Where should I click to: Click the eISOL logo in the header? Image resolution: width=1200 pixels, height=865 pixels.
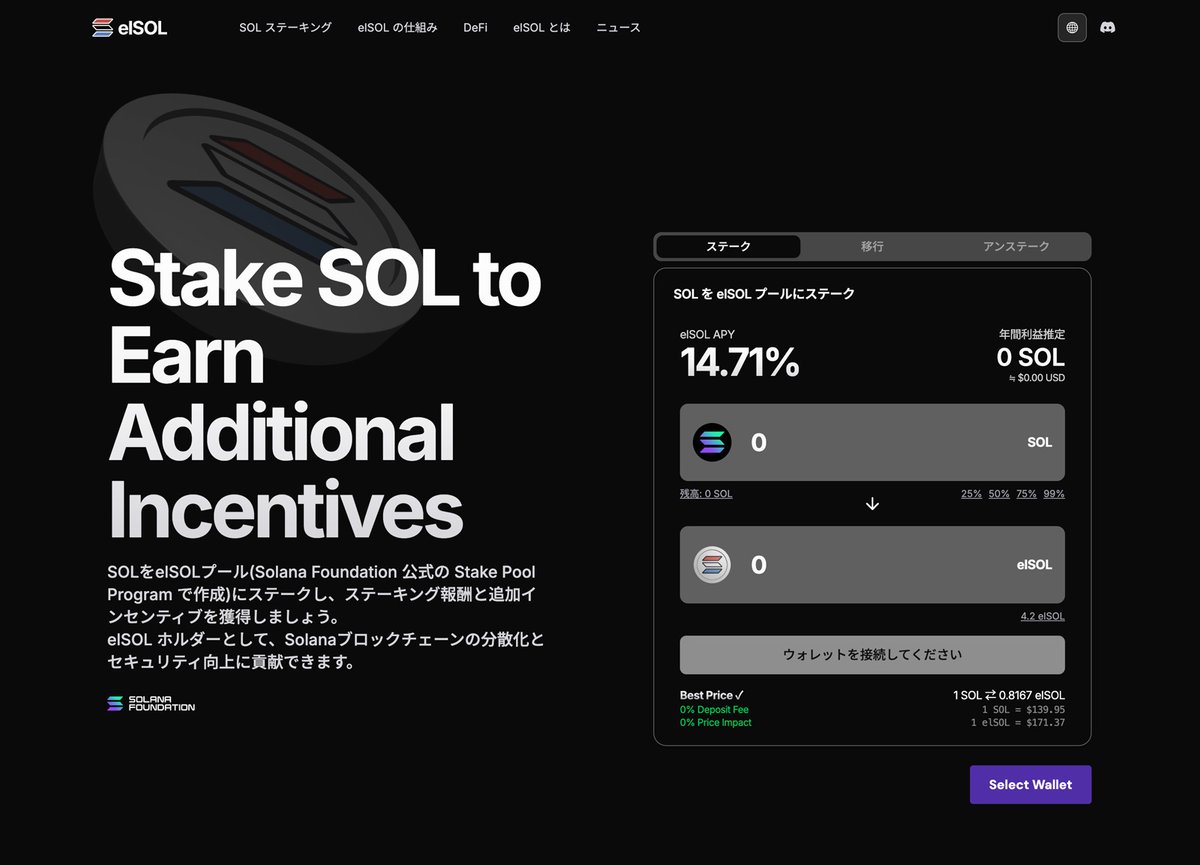pos(129,27)
